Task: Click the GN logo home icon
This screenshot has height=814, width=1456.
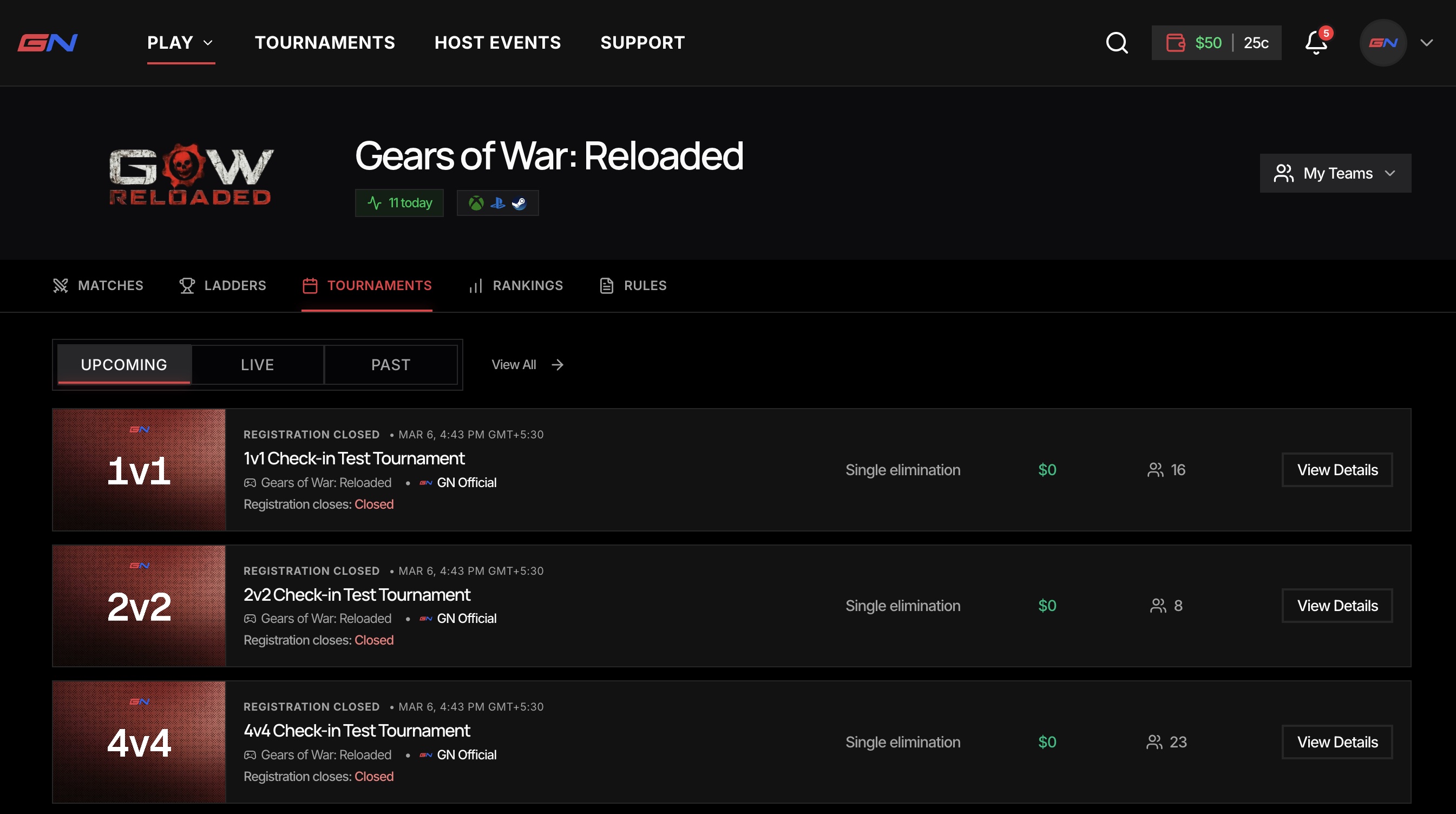Action: (48, 42)
